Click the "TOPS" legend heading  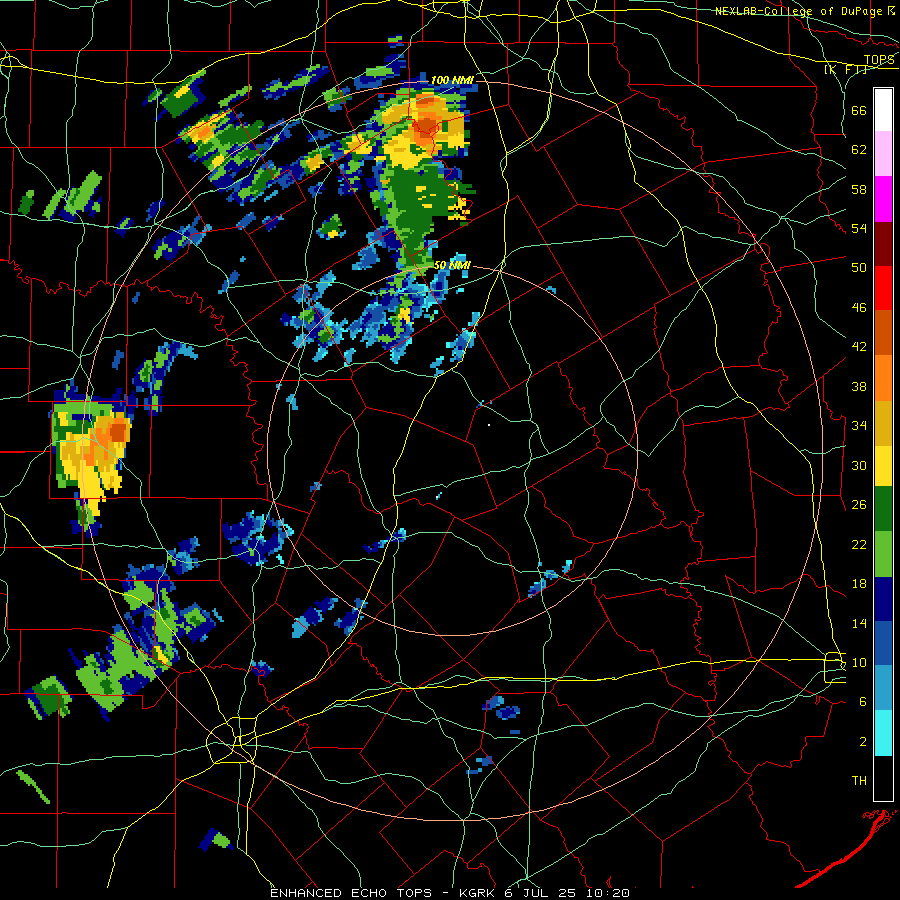tap(879, 59)
